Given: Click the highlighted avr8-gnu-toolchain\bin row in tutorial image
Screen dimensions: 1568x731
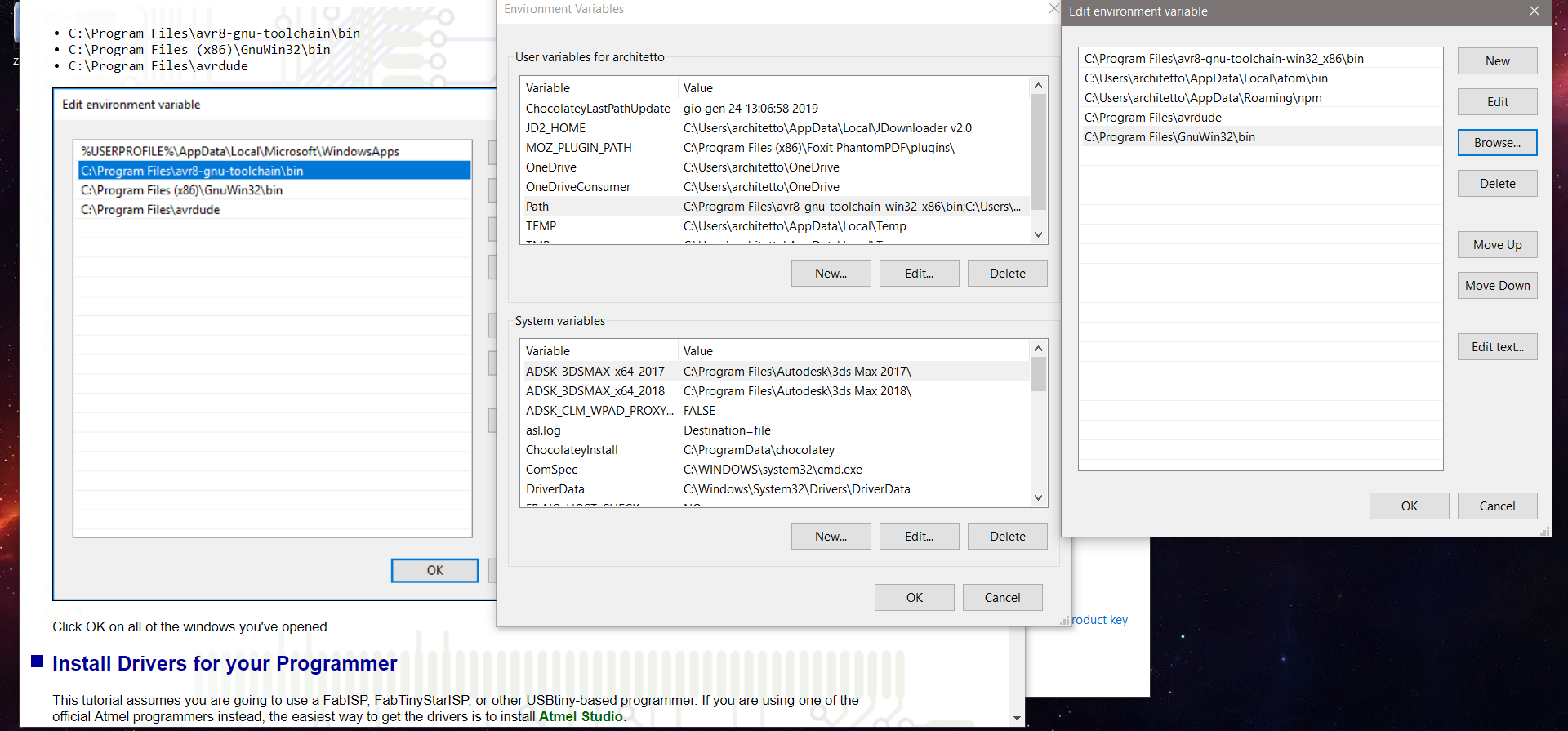Looking at the screenshot, I should click(273, 171).
